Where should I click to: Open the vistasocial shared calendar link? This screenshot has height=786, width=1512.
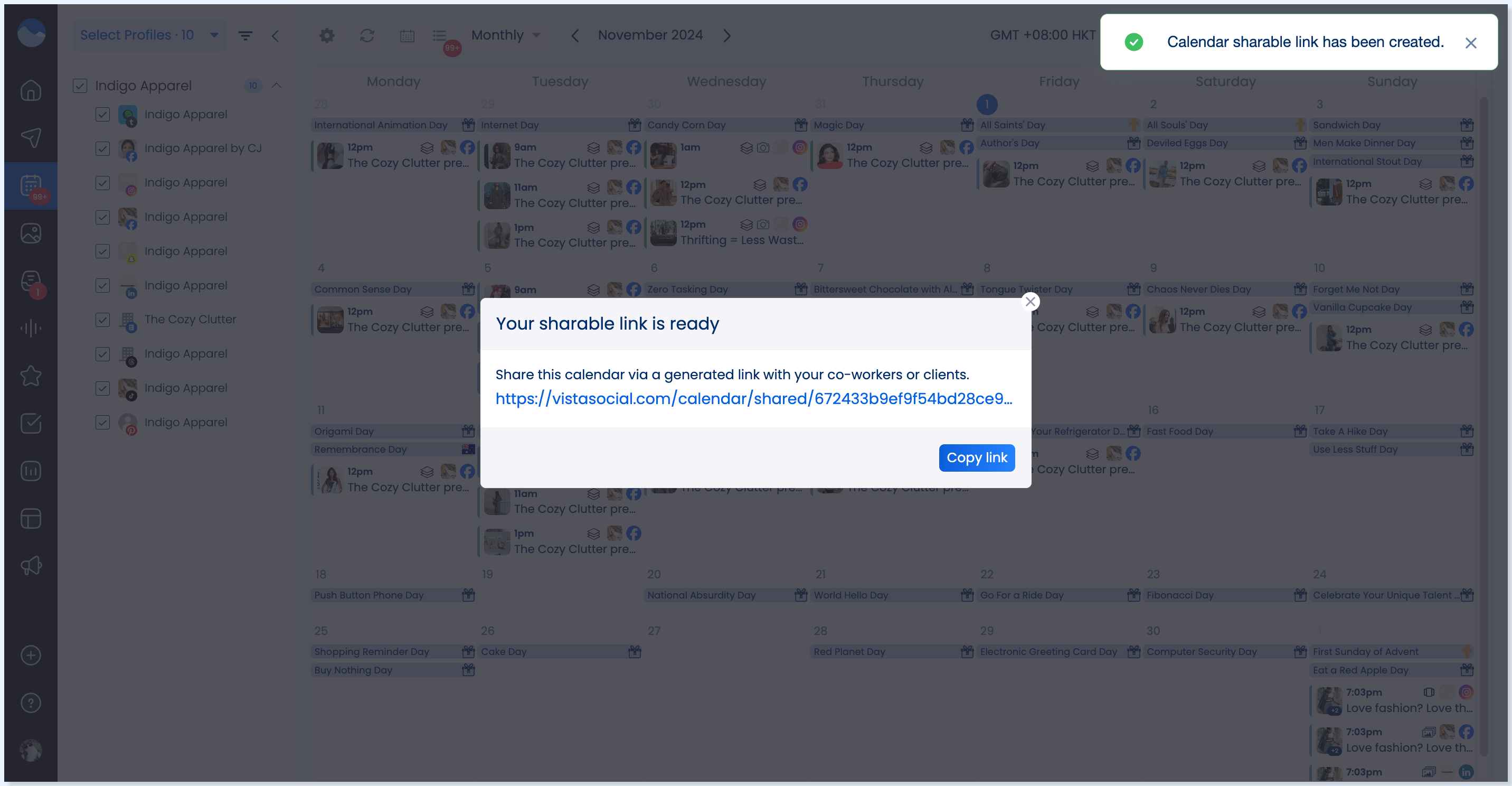click(754, 398)
